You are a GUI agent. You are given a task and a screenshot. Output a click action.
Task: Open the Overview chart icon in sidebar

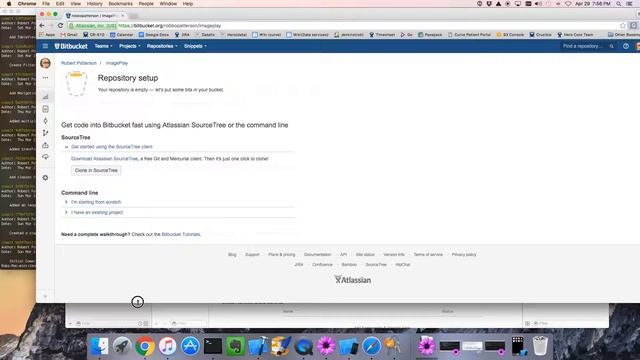click(45, 97)
